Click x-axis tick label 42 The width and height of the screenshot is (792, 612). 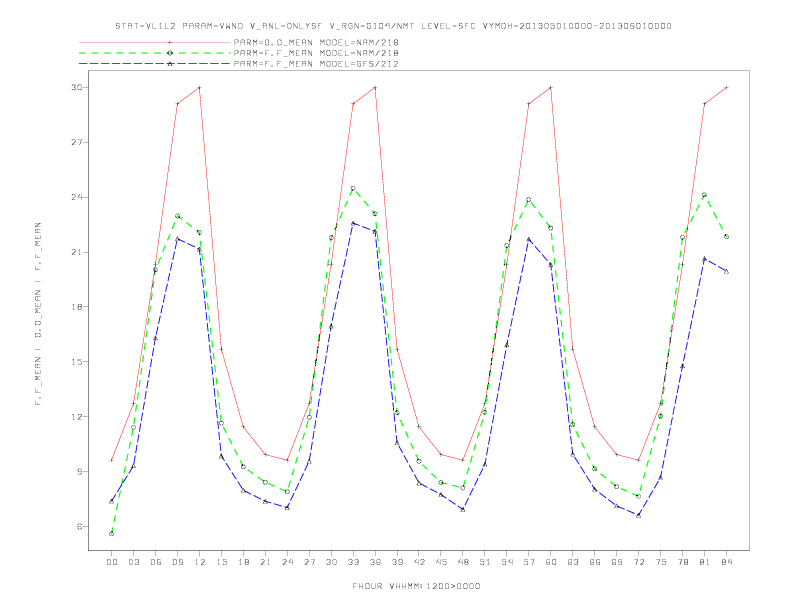[x=419, y=562]
